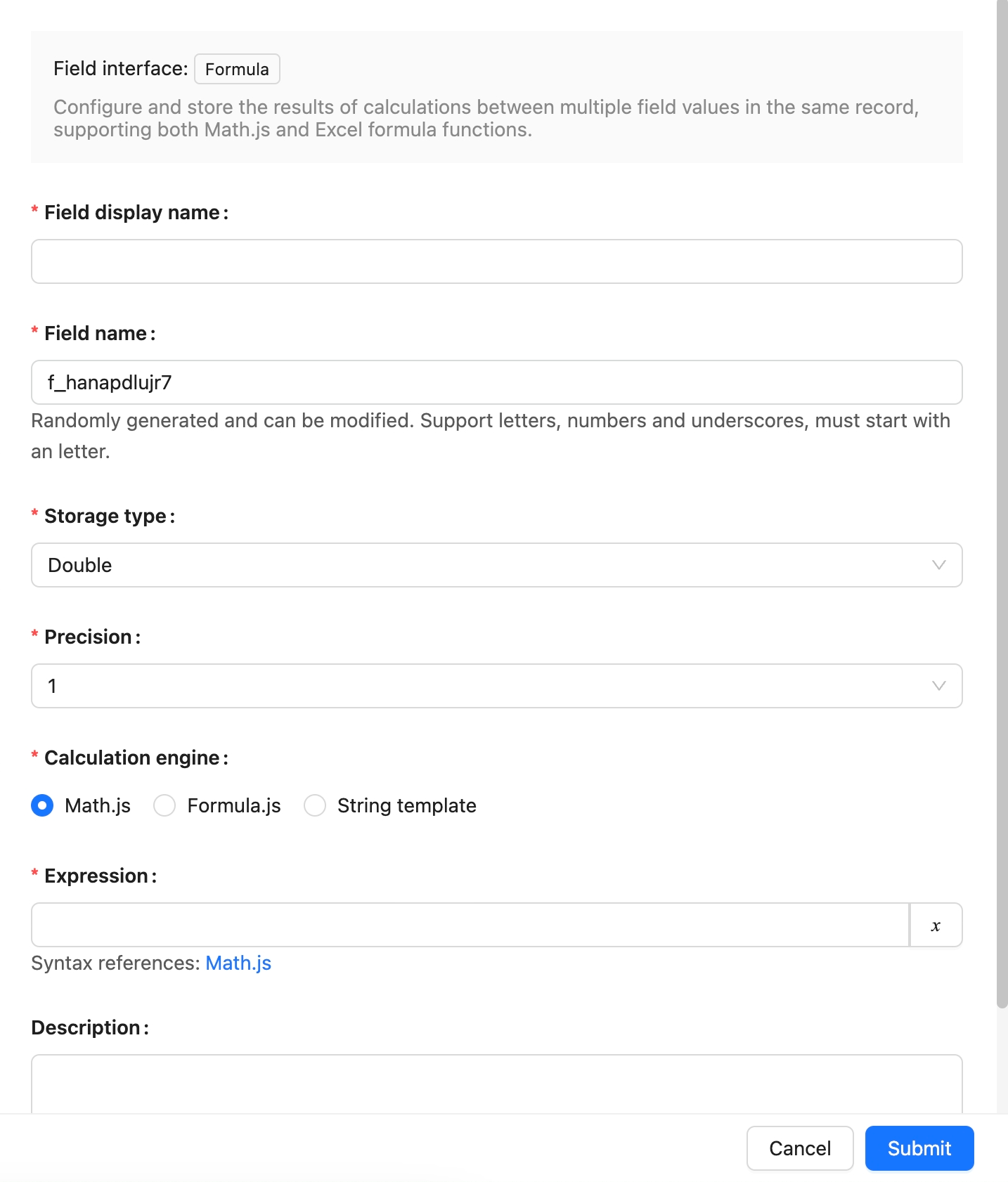Click the String template label text

[x=406, y=805]
